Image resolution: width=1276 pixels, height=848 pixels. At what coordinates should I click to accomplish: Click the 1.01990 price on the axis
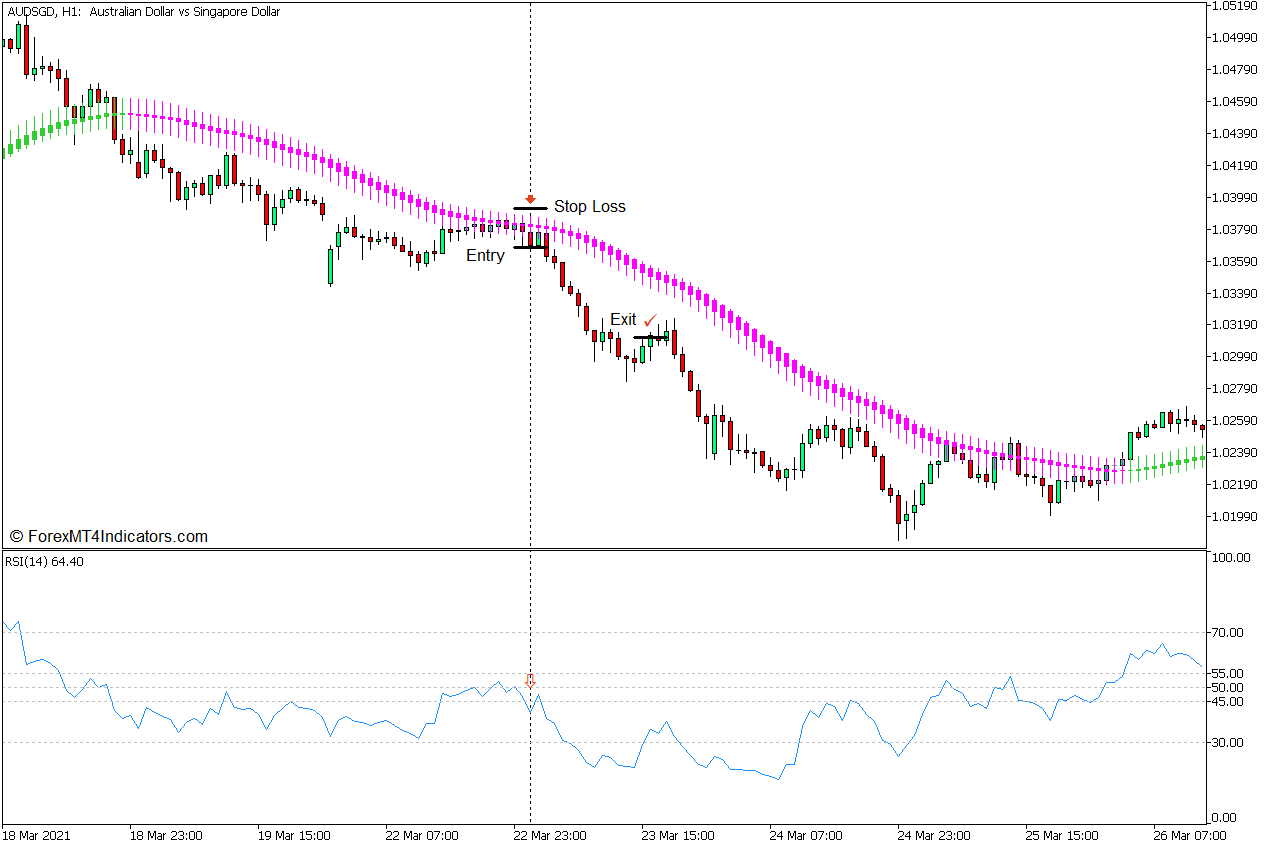(x=1236, y=516)
